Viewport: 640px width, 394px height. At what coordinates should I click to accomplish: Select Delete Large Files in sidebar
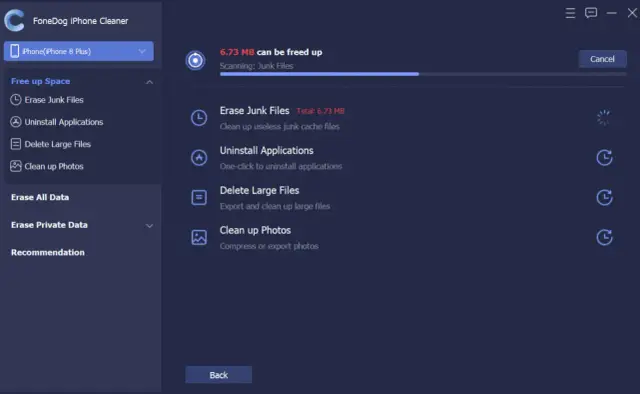click(x=58, y=144)
